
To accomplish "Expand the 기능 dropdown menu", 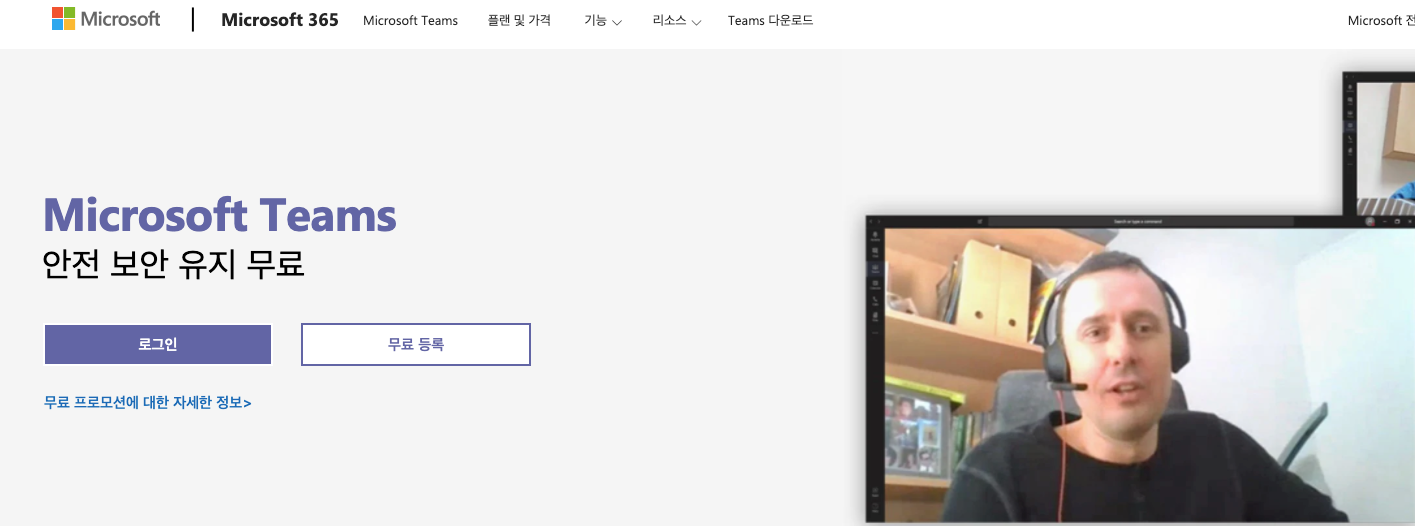I will (603, 21).
